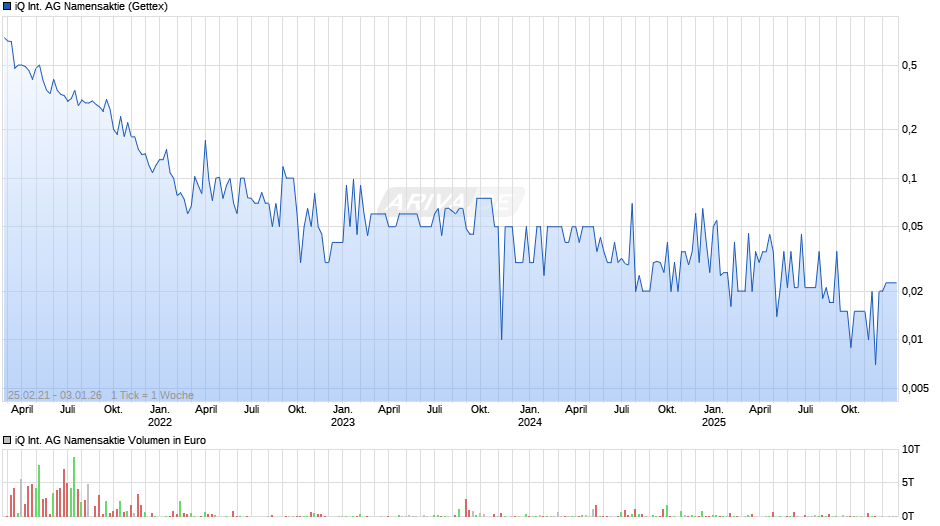Click the 'Jan.' label above 2022
The width and height of the screenshot is (940, 526).
(159, 410)
